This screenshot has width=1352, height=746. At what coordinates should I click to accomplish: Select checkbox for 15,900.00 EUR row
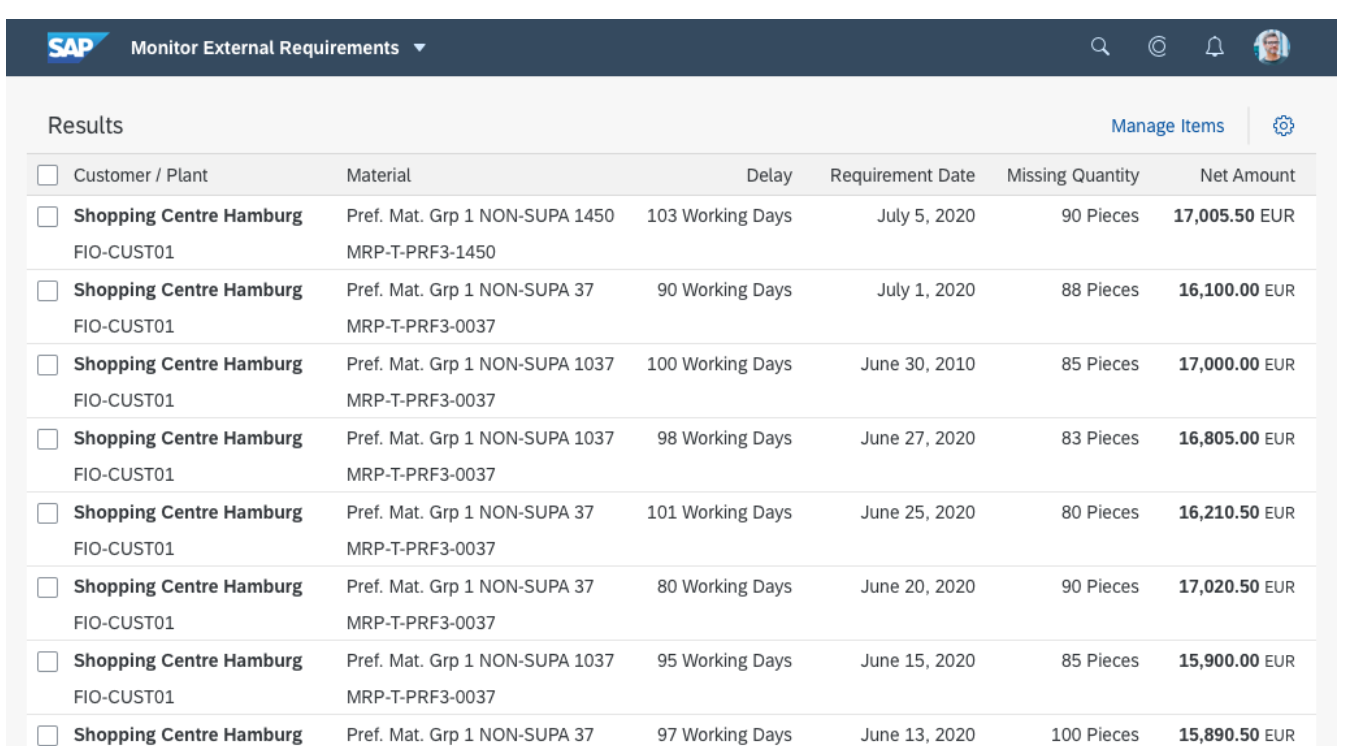(x=47, y=660)
